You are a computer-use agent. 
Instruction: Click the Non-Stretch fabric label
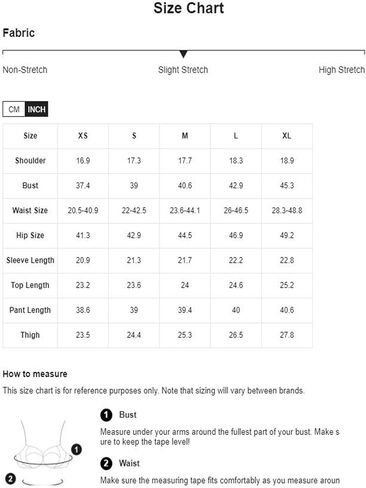(25, 70)
